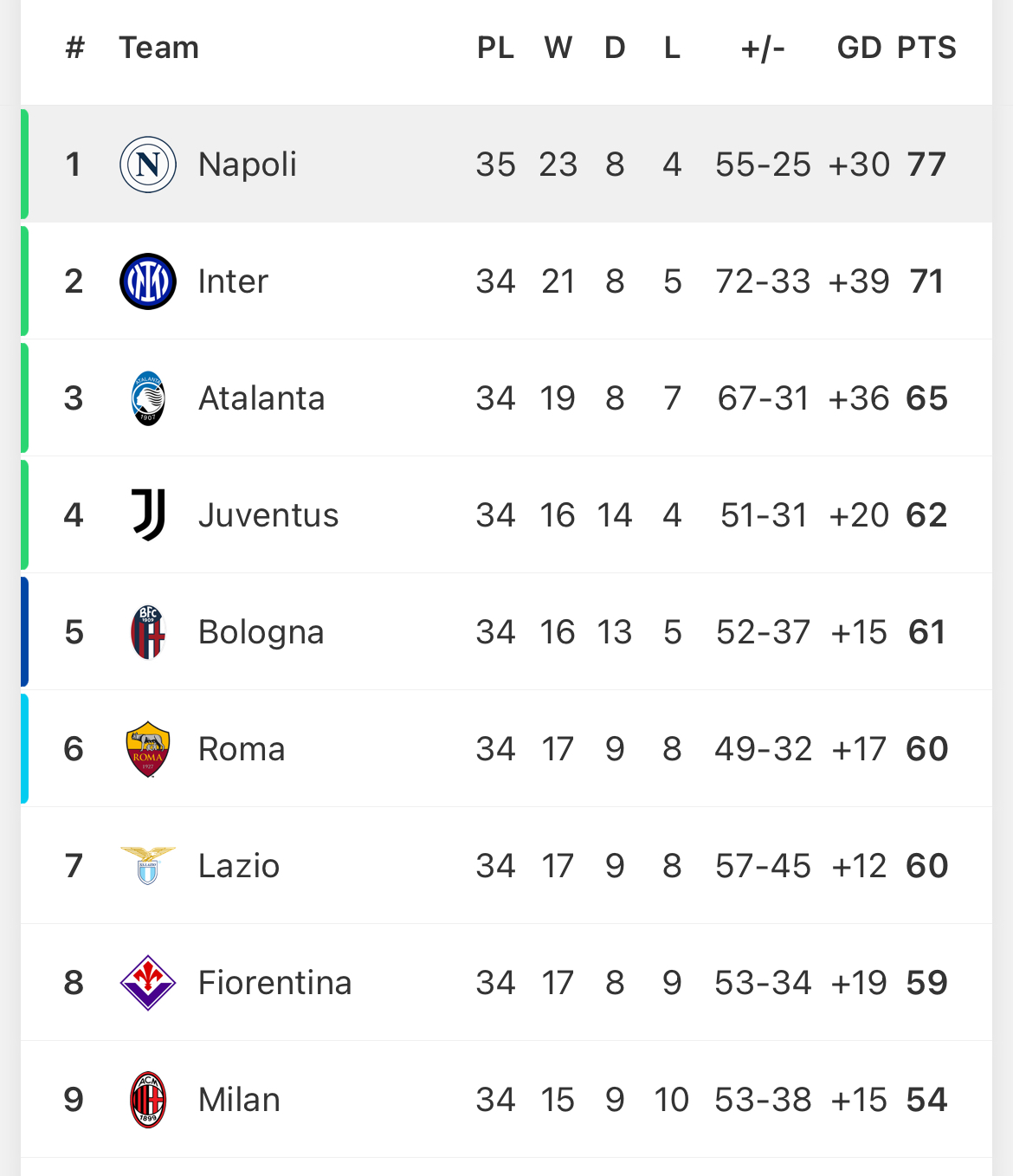Select the Lazio eagle badge
The height and width of the screenshot is (1176, 1013).
coord(148,866)
